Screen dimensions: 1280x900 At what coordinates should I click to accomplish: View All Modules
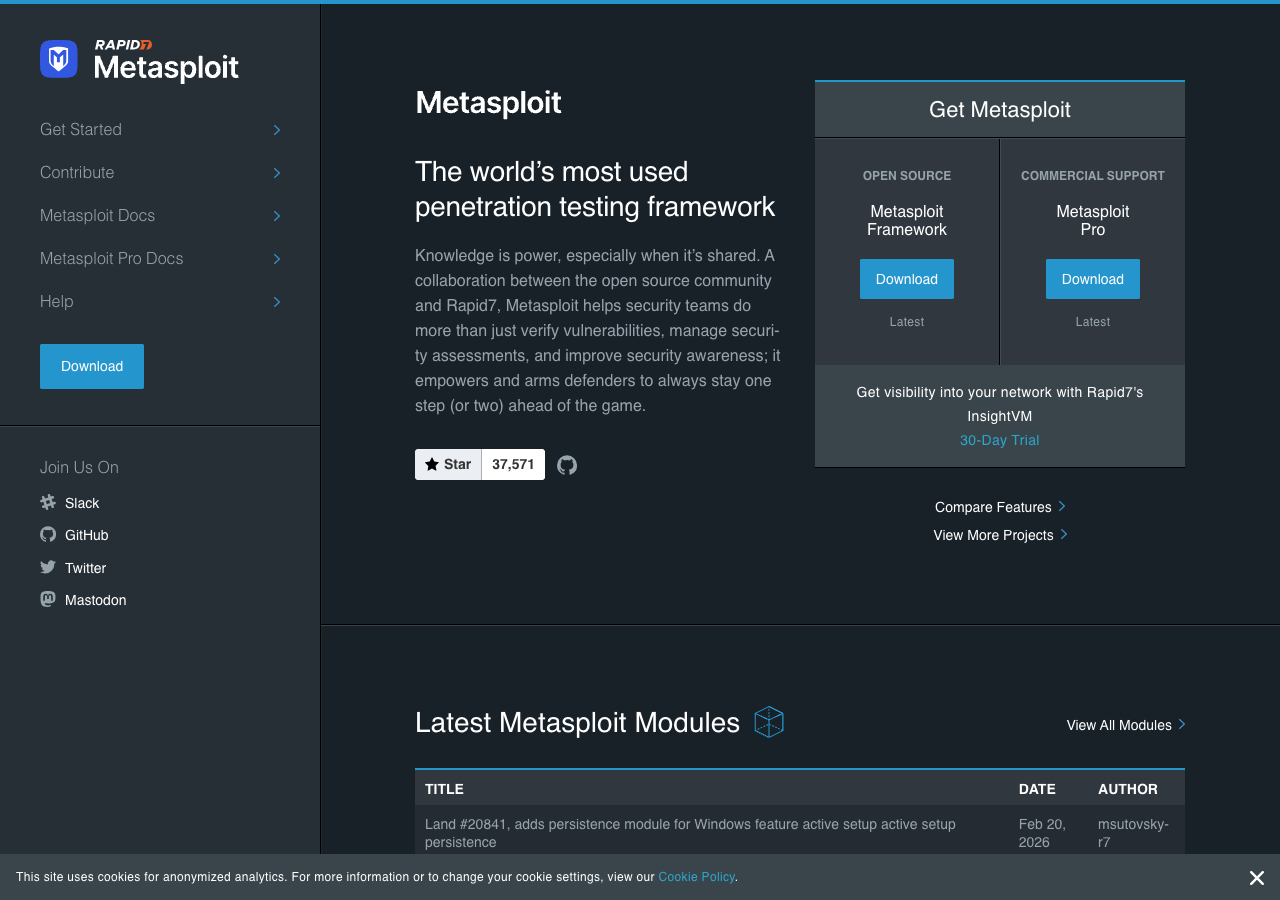click(x=1118, y=725)
